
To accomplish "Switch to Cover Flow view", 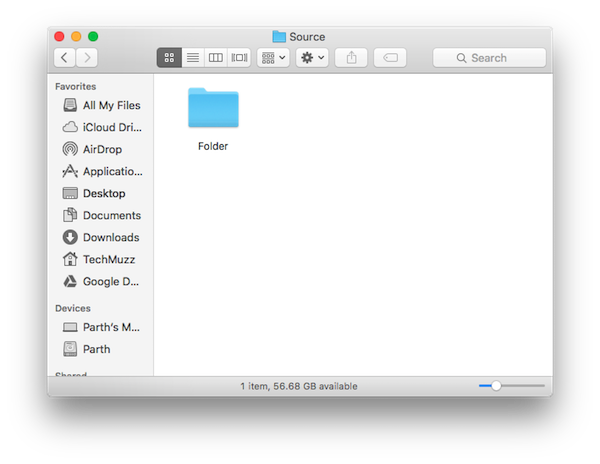I will click(239, 58).
